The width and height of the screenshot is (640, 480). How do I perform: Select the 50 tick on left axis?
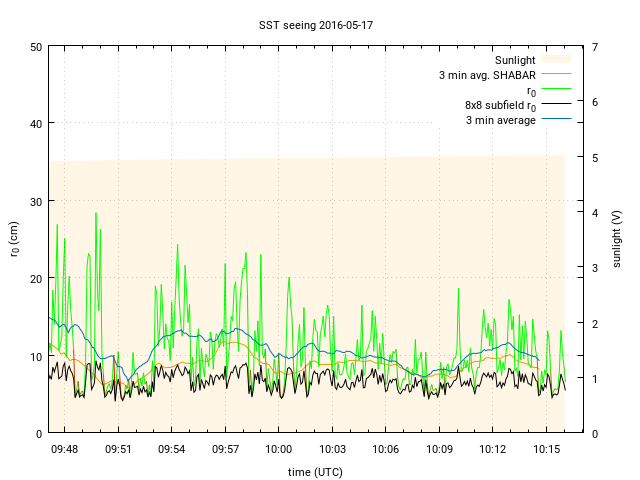coord(35,47)
